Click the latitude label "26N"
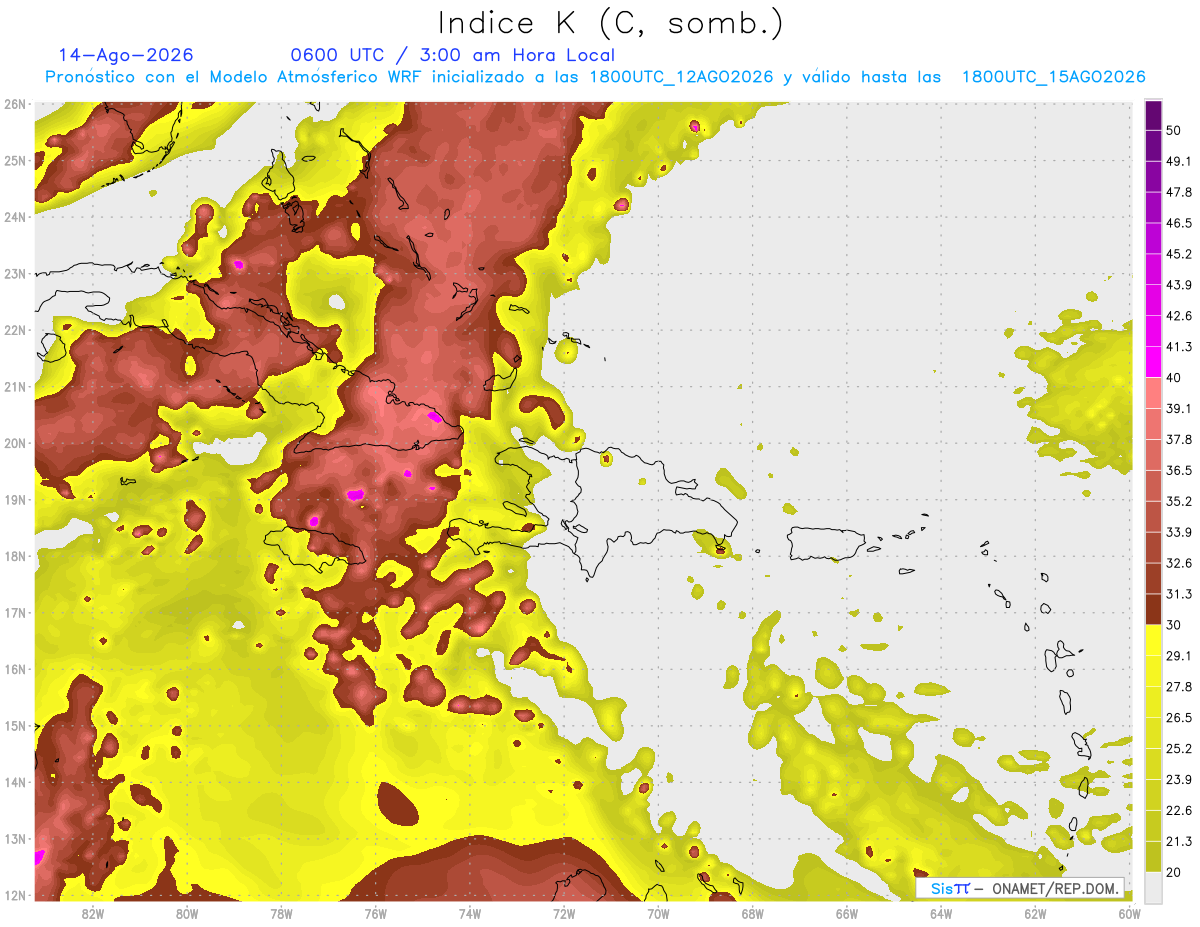1200x927 pixels. pos(14,104)
